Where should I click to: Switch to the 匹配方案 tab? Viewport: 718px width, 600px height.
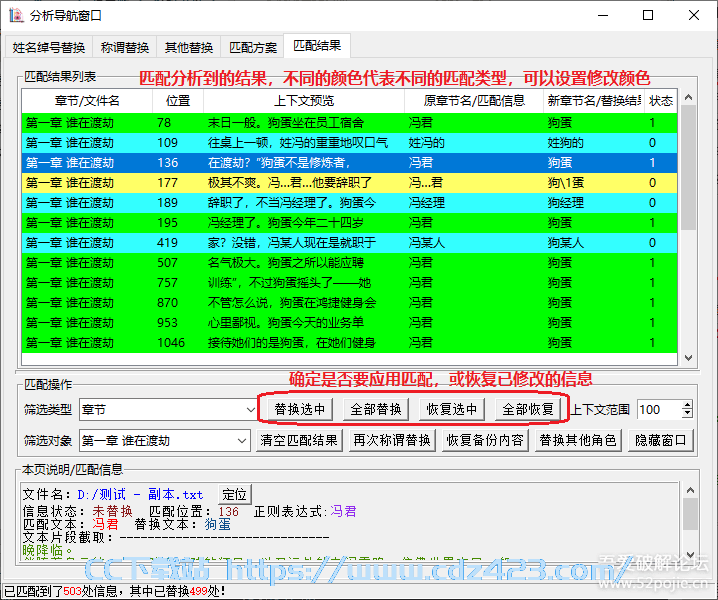(x=253, y=47)
